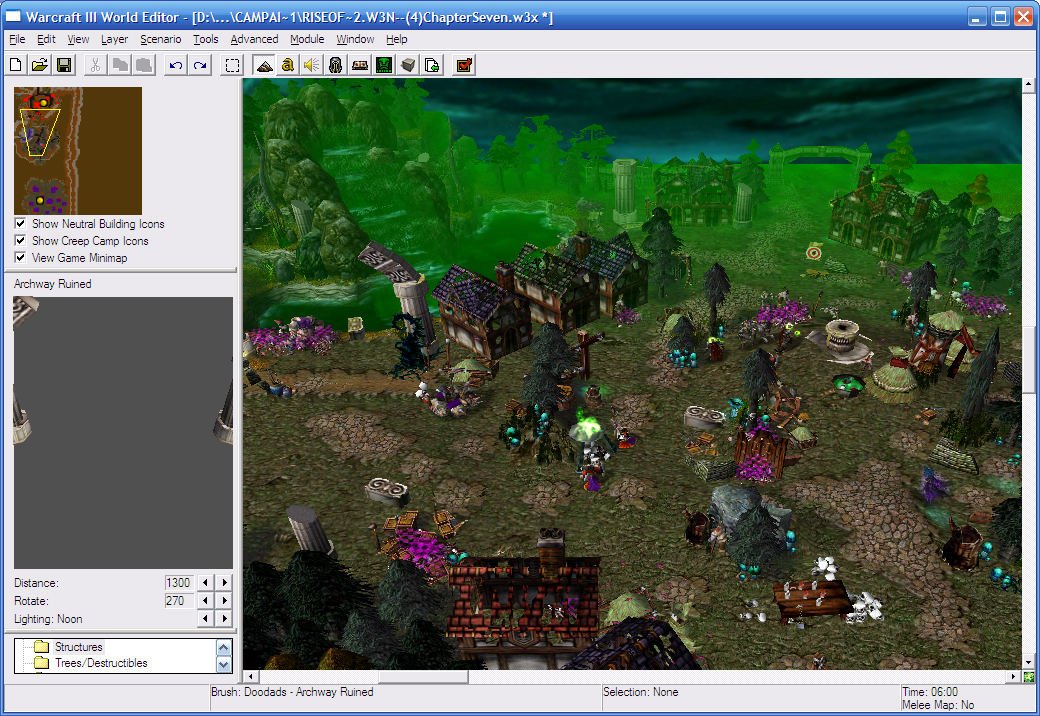Open the Layer menu
This screenshot has width=1040, height=716.
coord(115,39)
